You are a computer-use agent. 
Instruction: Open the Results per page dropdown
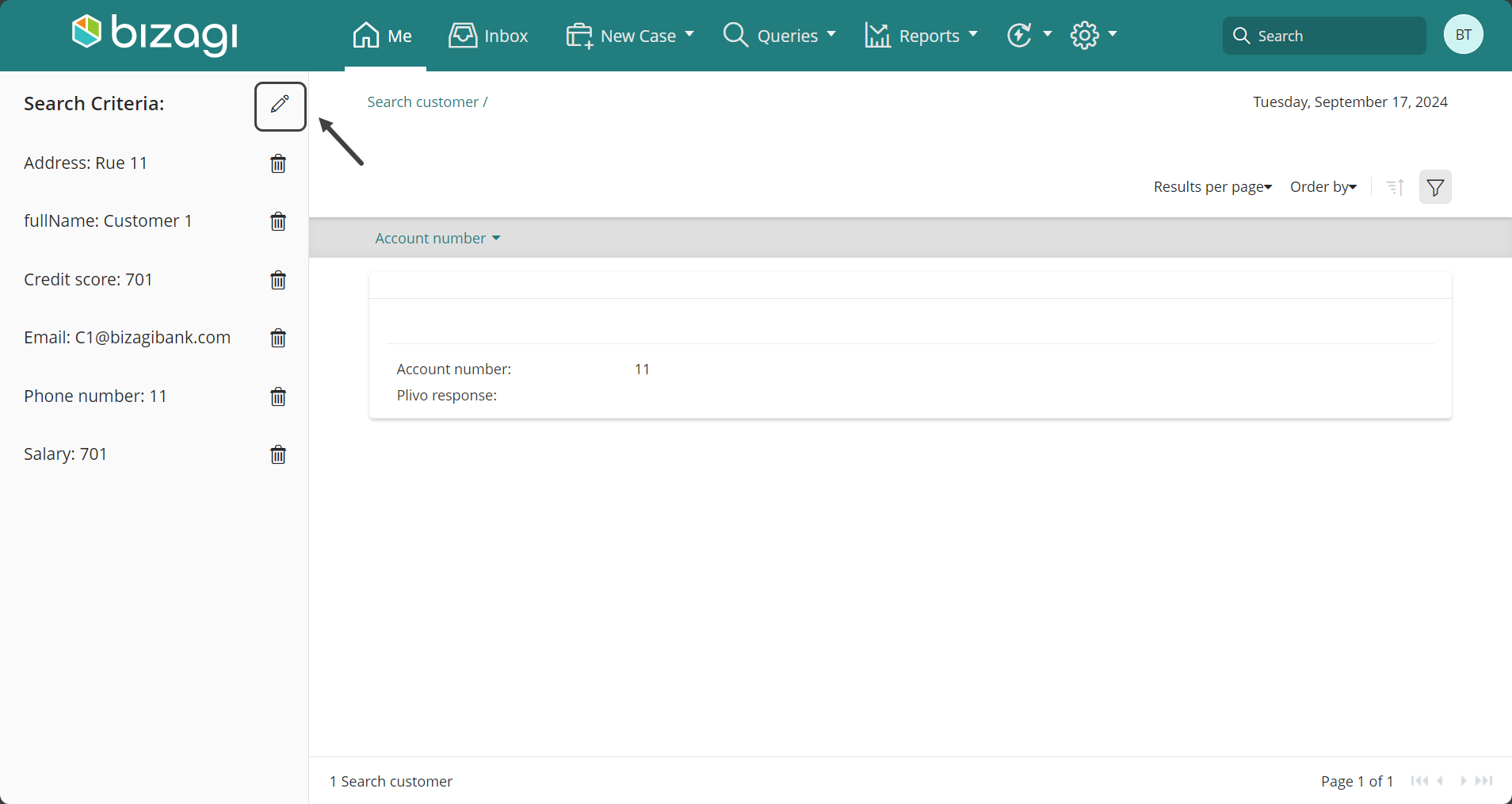[x=1212, y=187]
